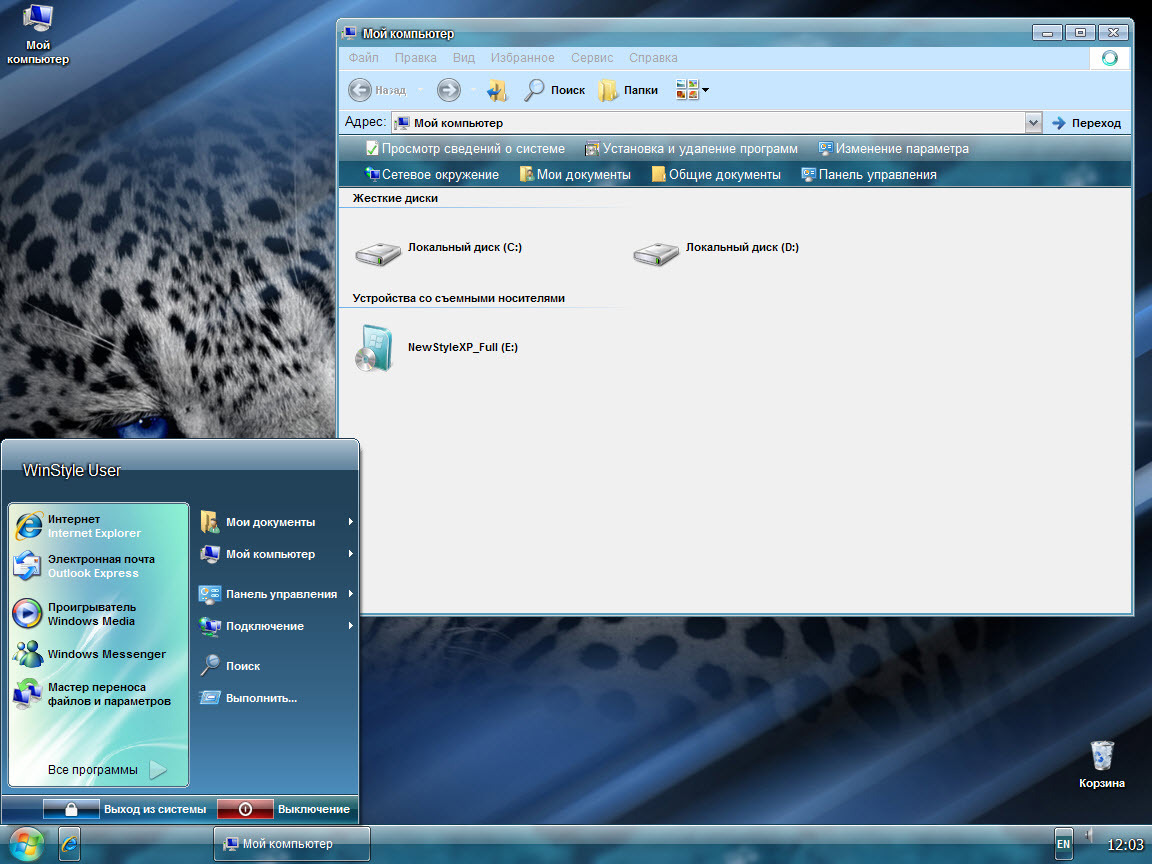
Task: Click the volume speaker icon in the tray
Action: (1089, 835)
